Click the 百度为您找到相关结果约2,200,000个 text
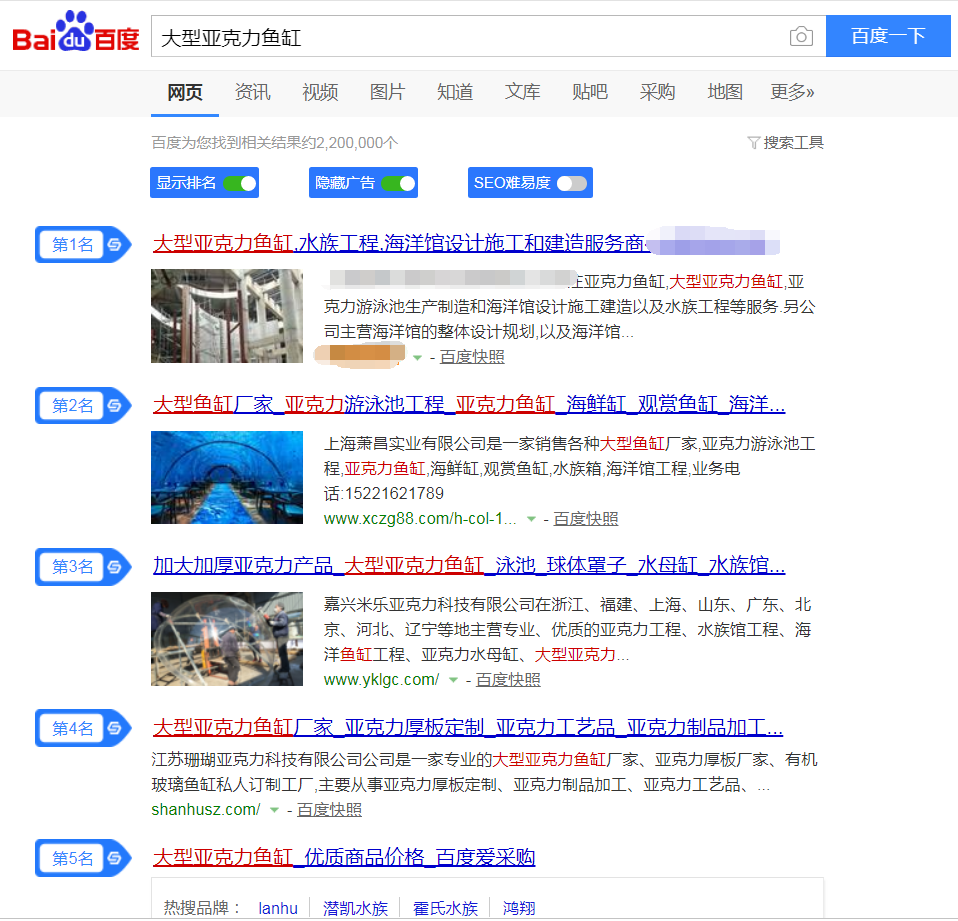 [275, 143]
